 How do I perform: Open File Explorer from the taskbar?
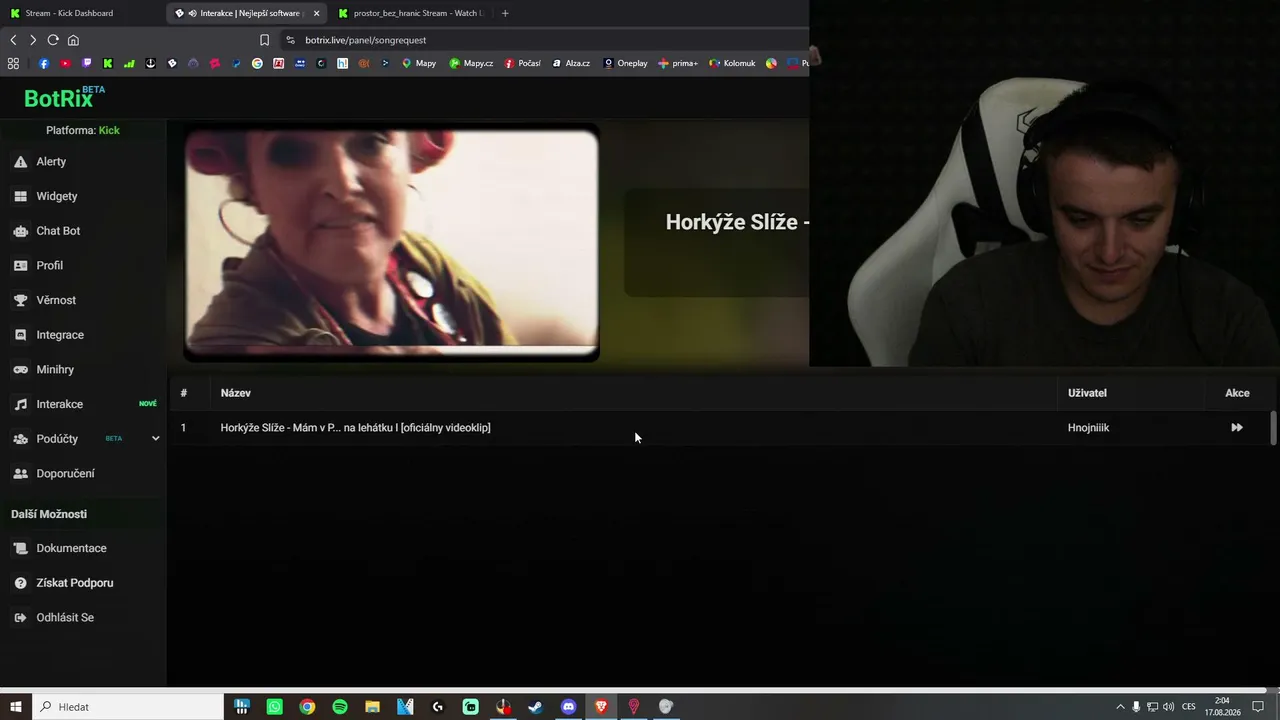(372, 707)
